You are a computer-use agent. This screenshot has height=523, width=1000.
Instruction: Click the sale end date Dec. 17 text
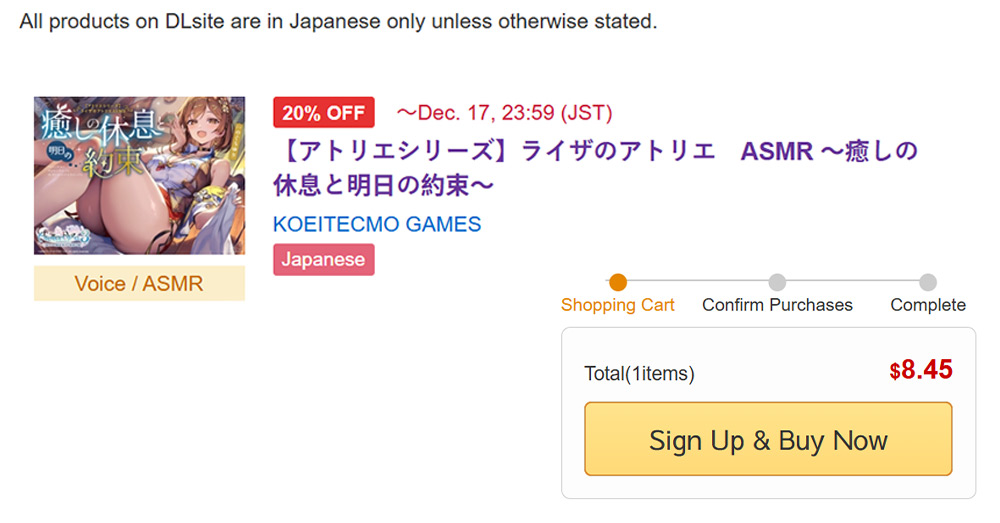(504, 113)
